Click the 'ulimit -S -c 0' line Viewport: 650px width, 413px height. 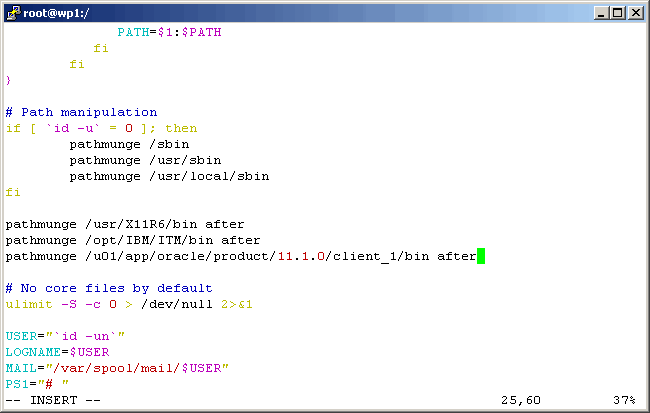[x=129, y=304]
